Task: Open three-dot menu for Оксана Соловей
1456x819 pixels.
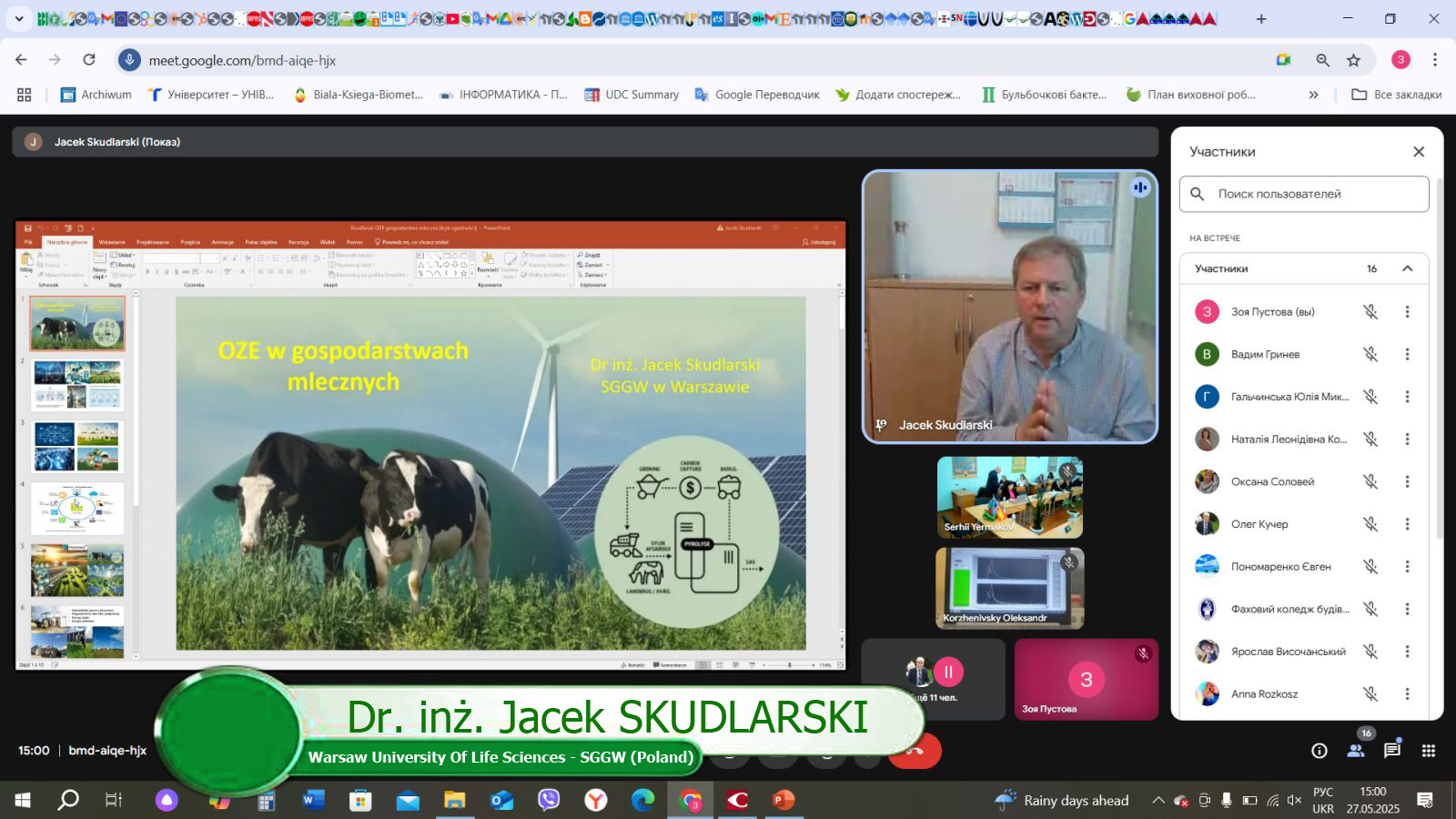Action: [1407, 481]
